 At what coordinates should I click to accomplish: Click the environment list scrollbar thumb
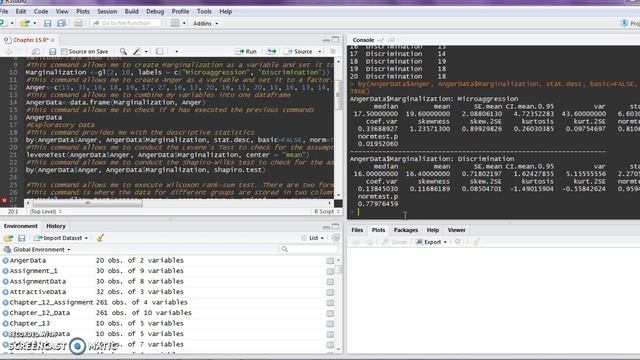coord(338,269)
